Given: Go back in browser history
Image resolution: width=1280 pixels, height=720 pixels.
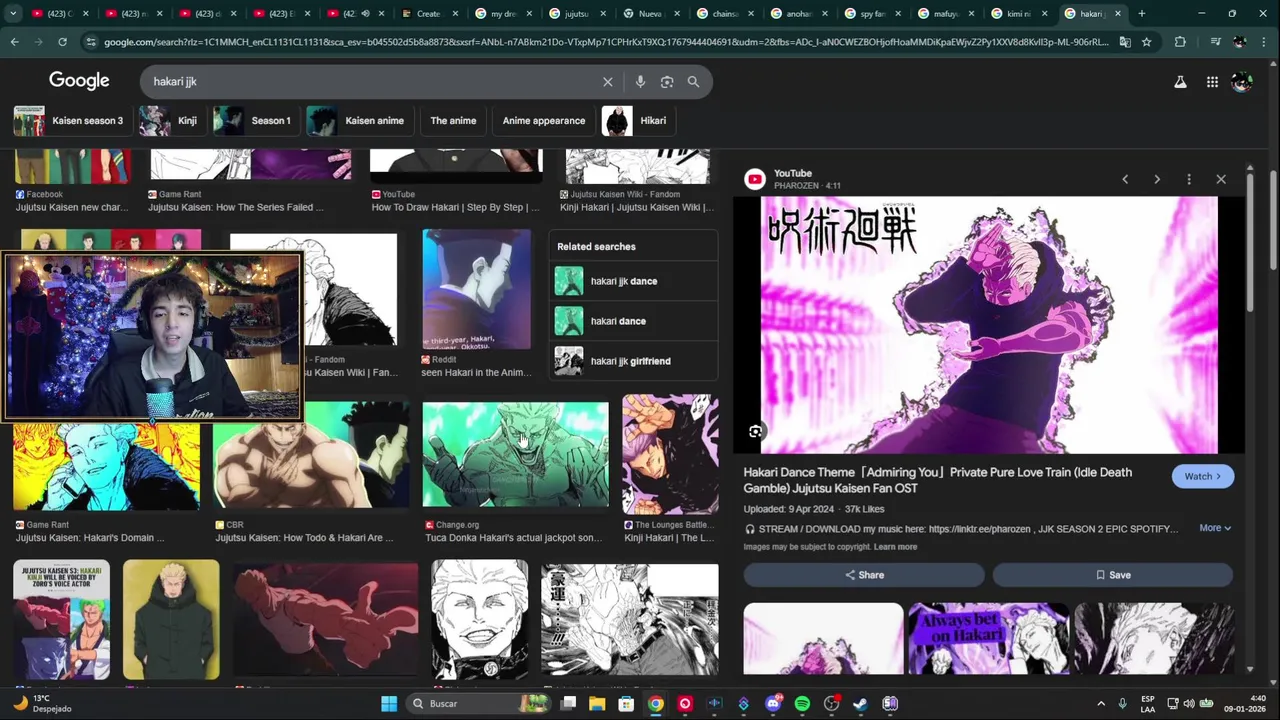Looking at the screenshot, I should [x=14, y=42].
